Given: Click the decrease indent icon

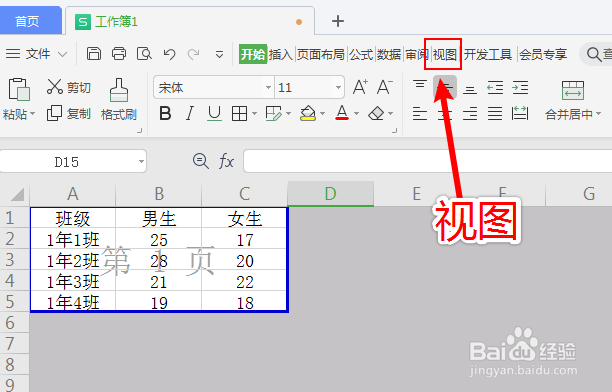Looking at the screenshot, I should point(495,87).
